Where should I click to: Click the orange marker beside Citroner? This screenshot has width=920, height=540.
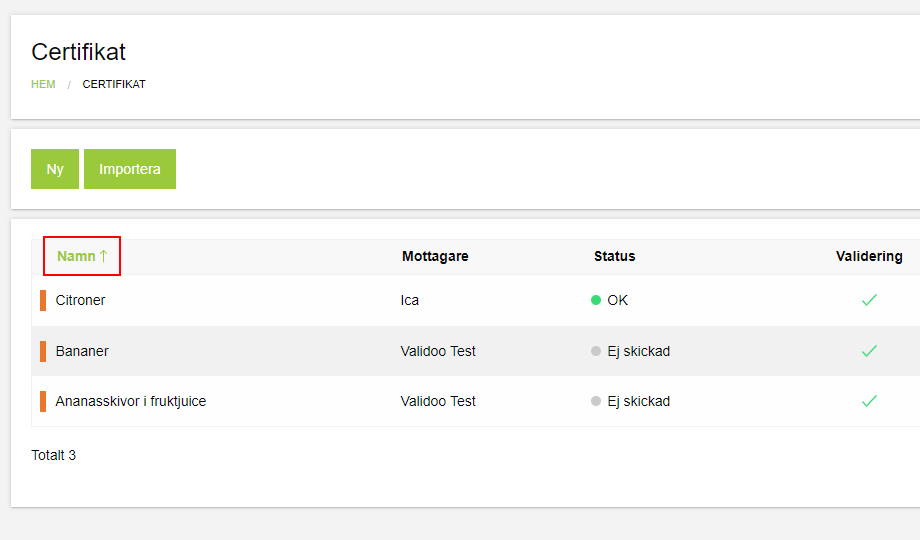(43, 300)
